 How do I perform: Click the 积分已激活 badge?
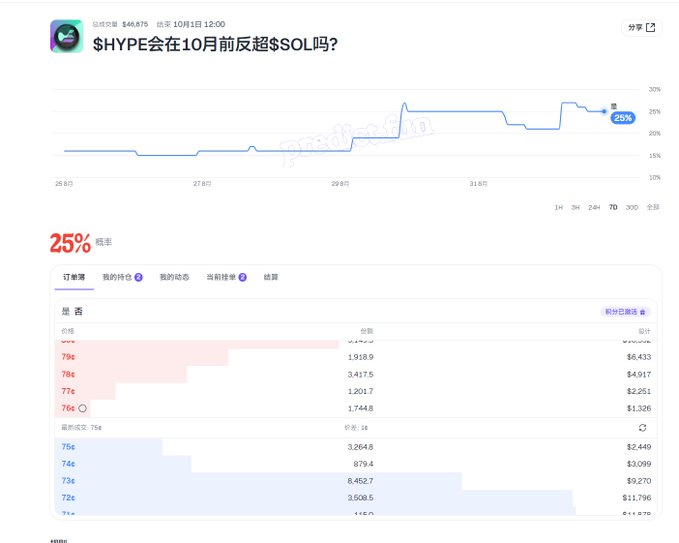pyautogui.click(x=625, y=312)
